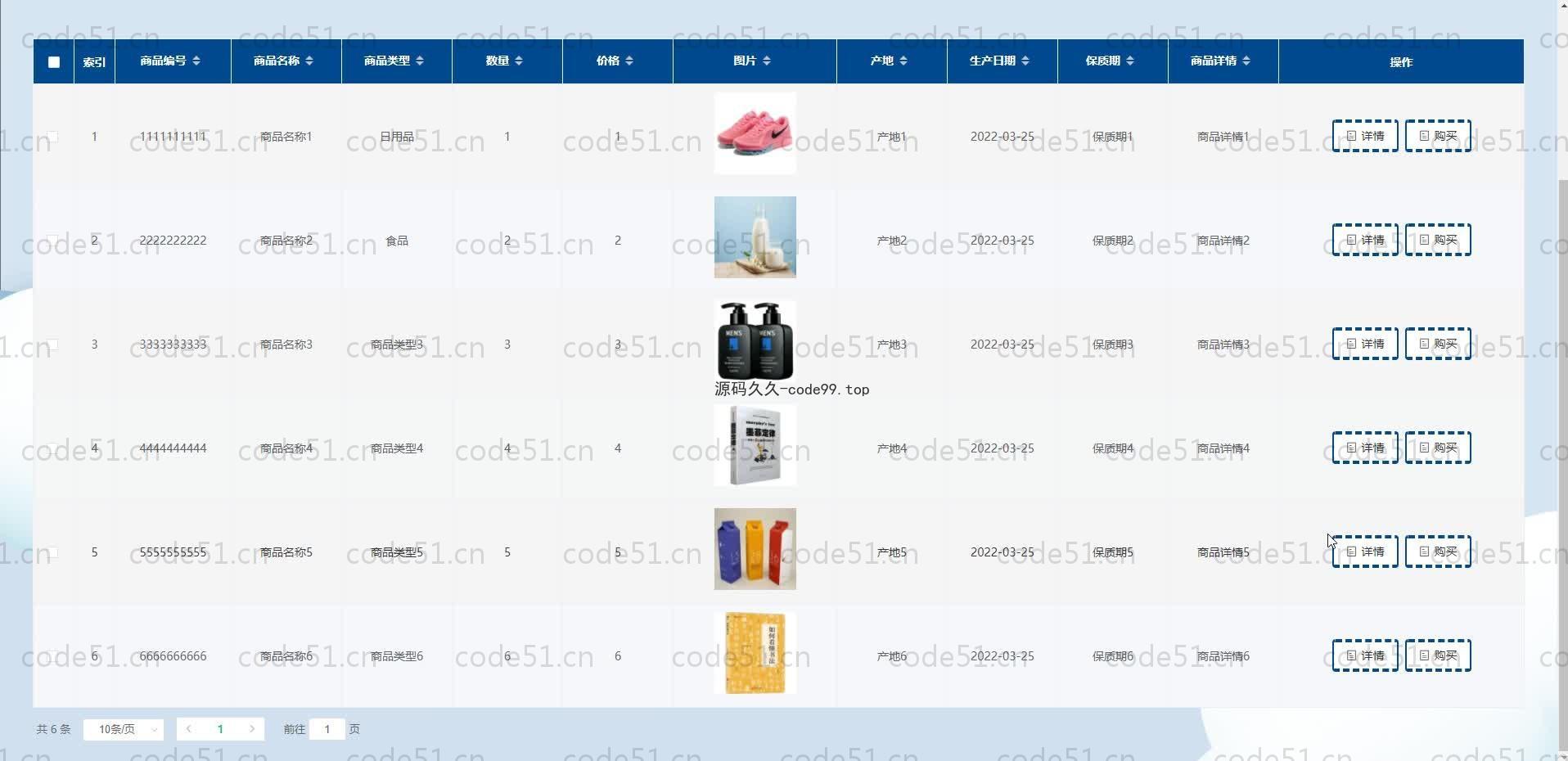
Task: Sort by 保质期 column arrows
Action: pyautogui.click(x=1130, y=61)
